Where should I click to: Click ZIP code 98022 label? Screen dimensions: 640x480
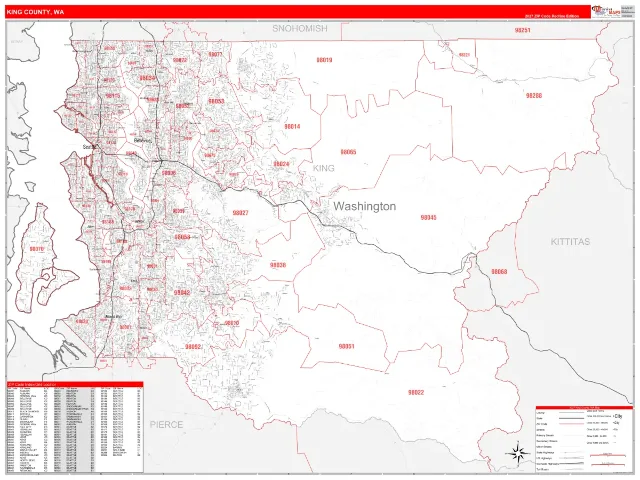coord(416,393)
